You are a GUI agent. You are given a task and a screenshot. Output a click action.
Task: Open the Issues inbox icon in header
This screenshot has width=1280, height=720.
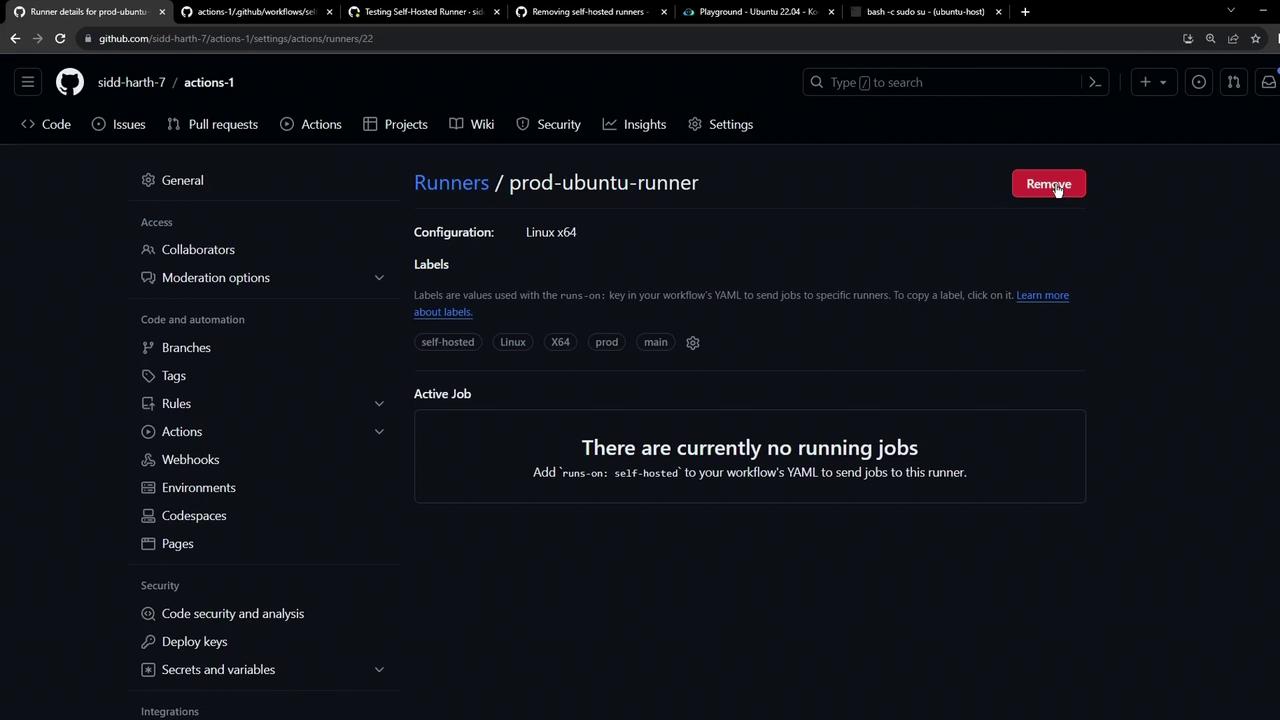coord(1198,82)
